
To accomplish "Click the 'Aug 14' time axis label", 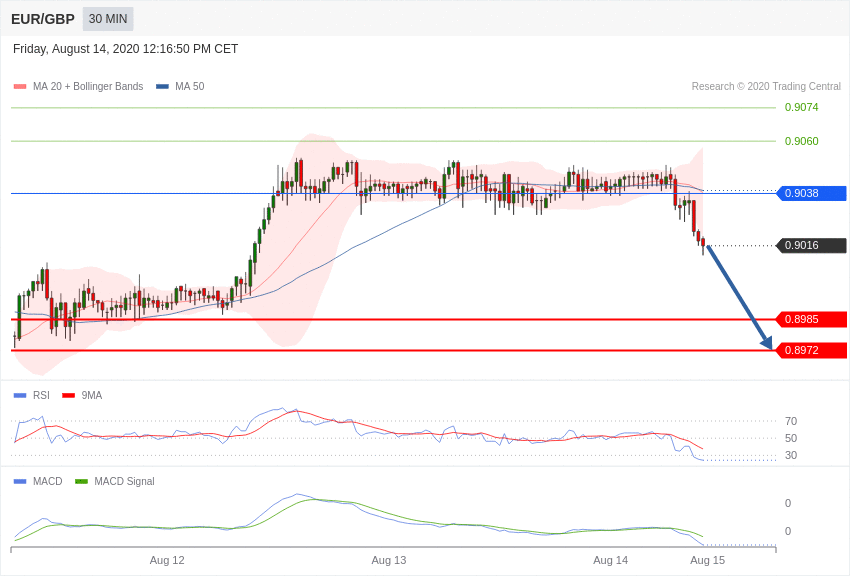I will click(x=610, y=560).
